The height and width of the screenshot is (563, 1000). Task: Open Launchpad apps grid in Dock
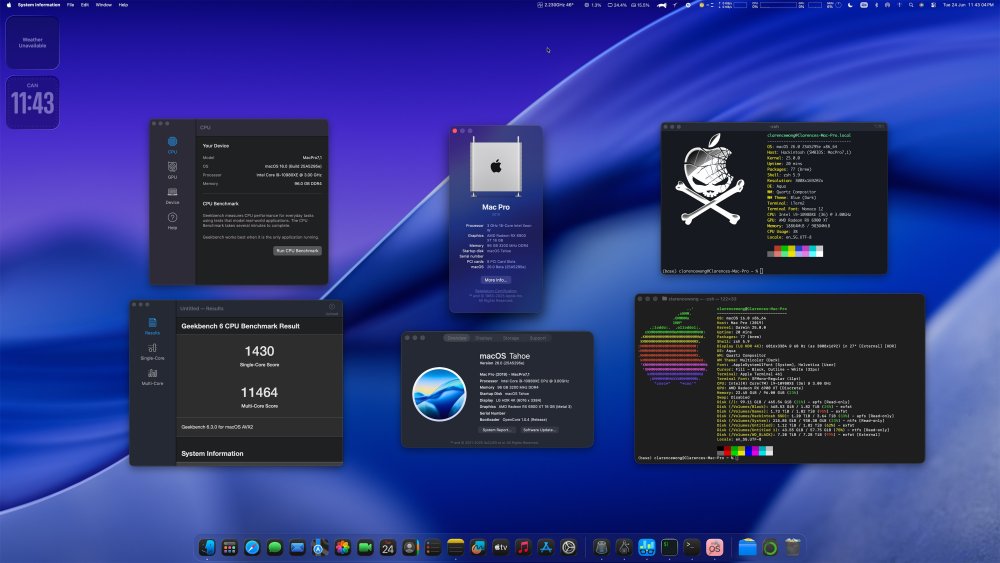pos(230,547)
